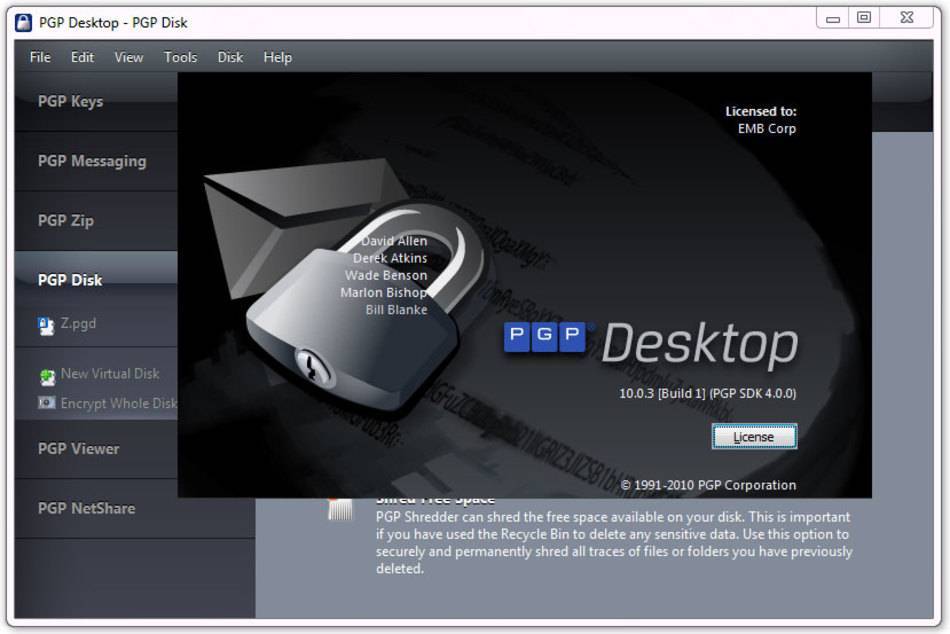Image resolution: width=950 pixels, height=634 pixels.
Task: Open the PGP NetShare sidebar section
Action: coord(86,508)
